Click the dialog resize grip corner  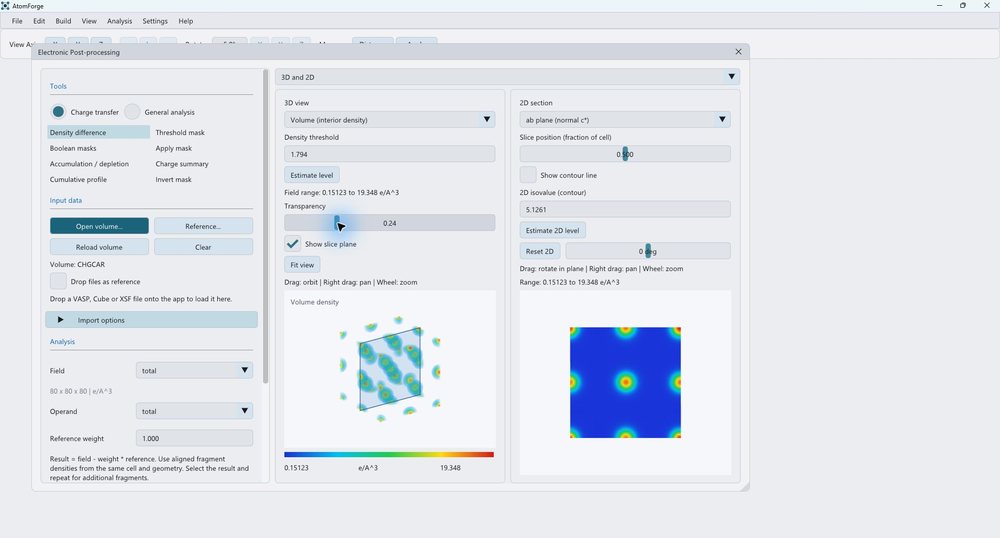[x=745, y=486]
